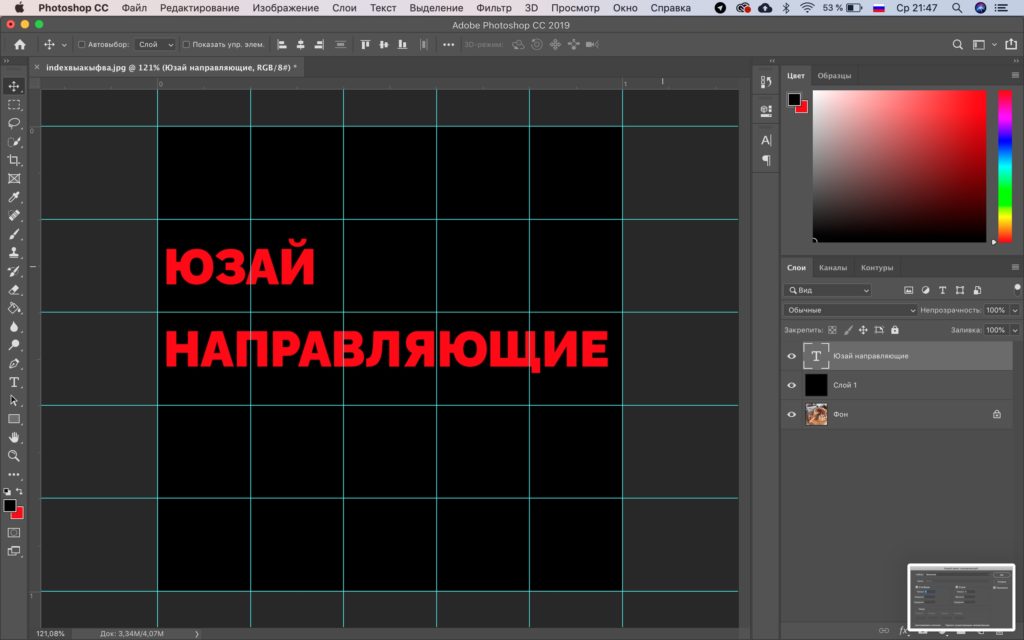Open the Обычные blend mode dropdown

pos(849,310)
